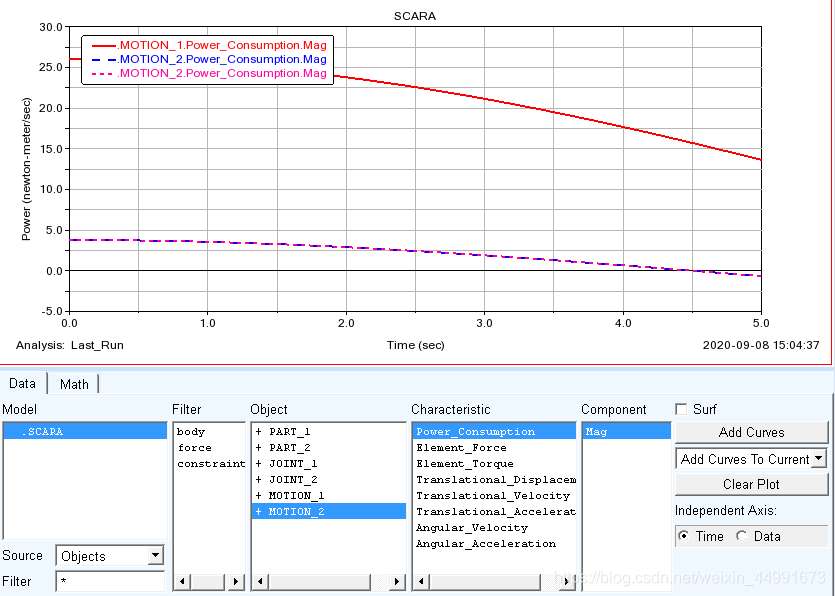Select Angular_Velocity in the Characteristic list
Image resolution: width=835 pixels, height=596 pixels.
coord(471,528)
